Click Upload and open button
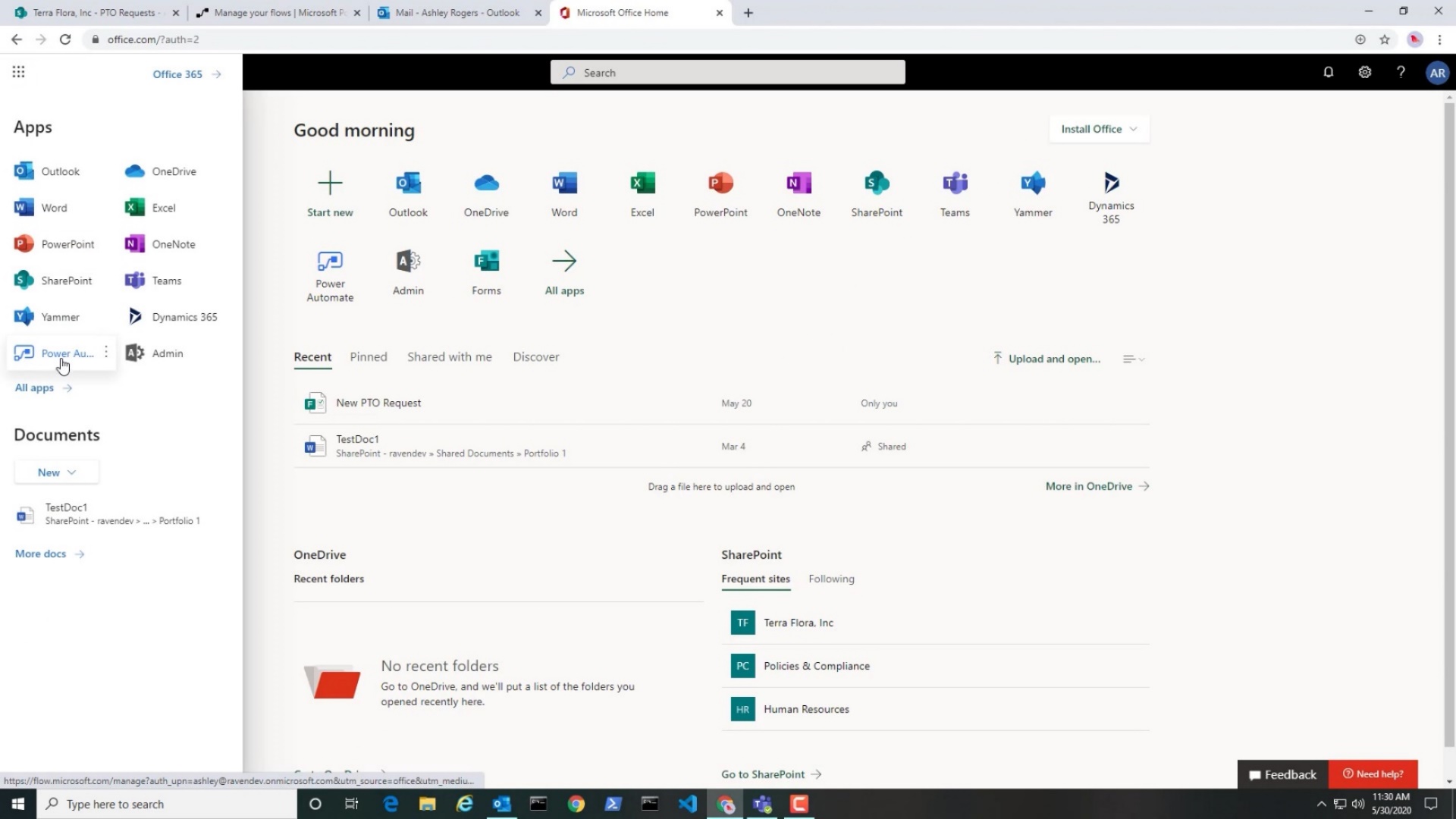The image size is (1456, 819). pos(1046,359)
